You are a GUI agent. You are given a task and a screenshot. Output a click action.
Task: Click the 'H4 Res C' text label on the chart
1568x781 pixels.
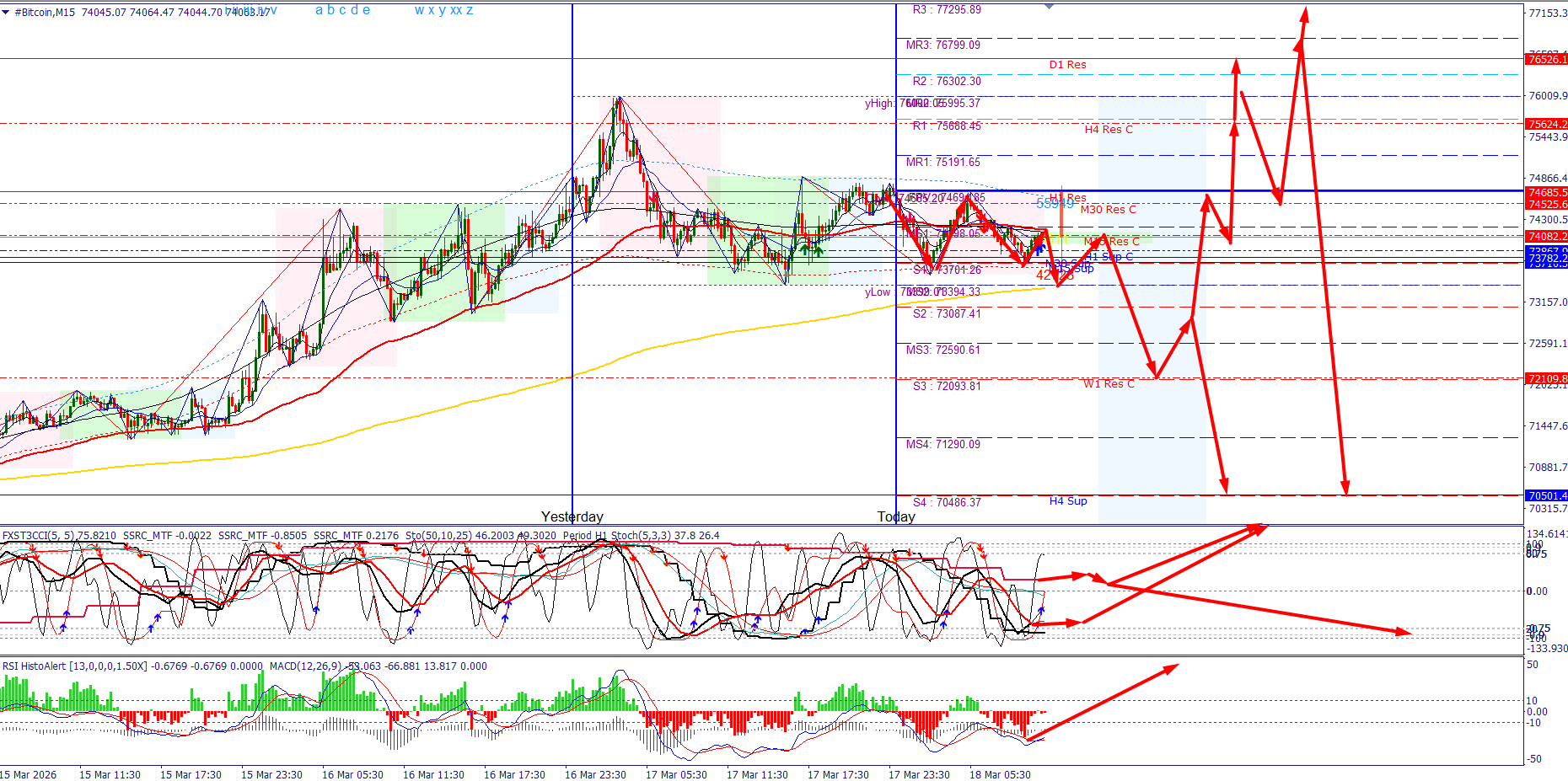click(x=1108, y=130)
